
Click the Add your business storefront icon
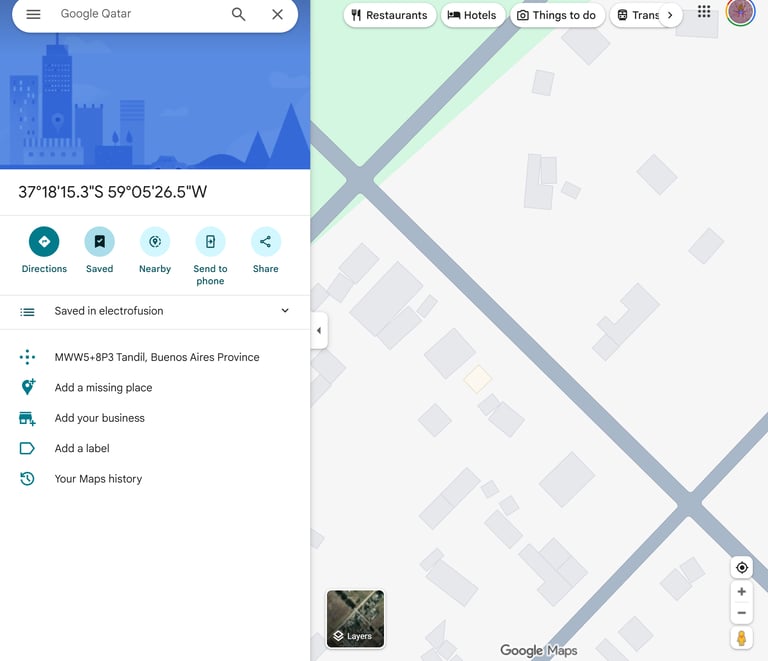[x=27, y=418]
